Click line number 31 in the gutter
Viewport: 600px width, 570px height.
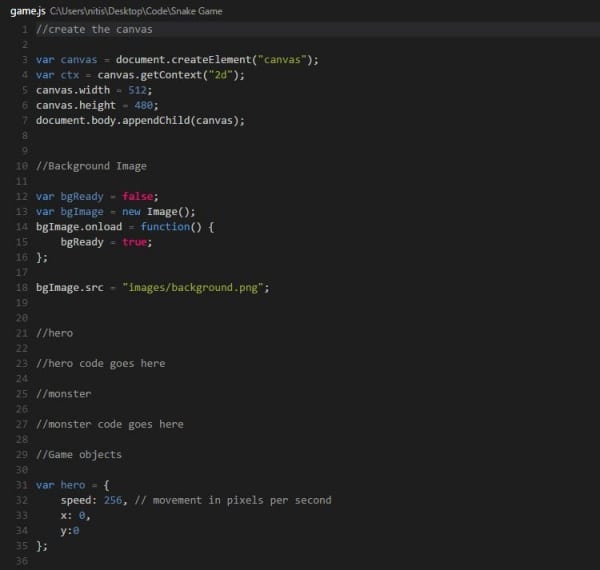coord(22,485)
